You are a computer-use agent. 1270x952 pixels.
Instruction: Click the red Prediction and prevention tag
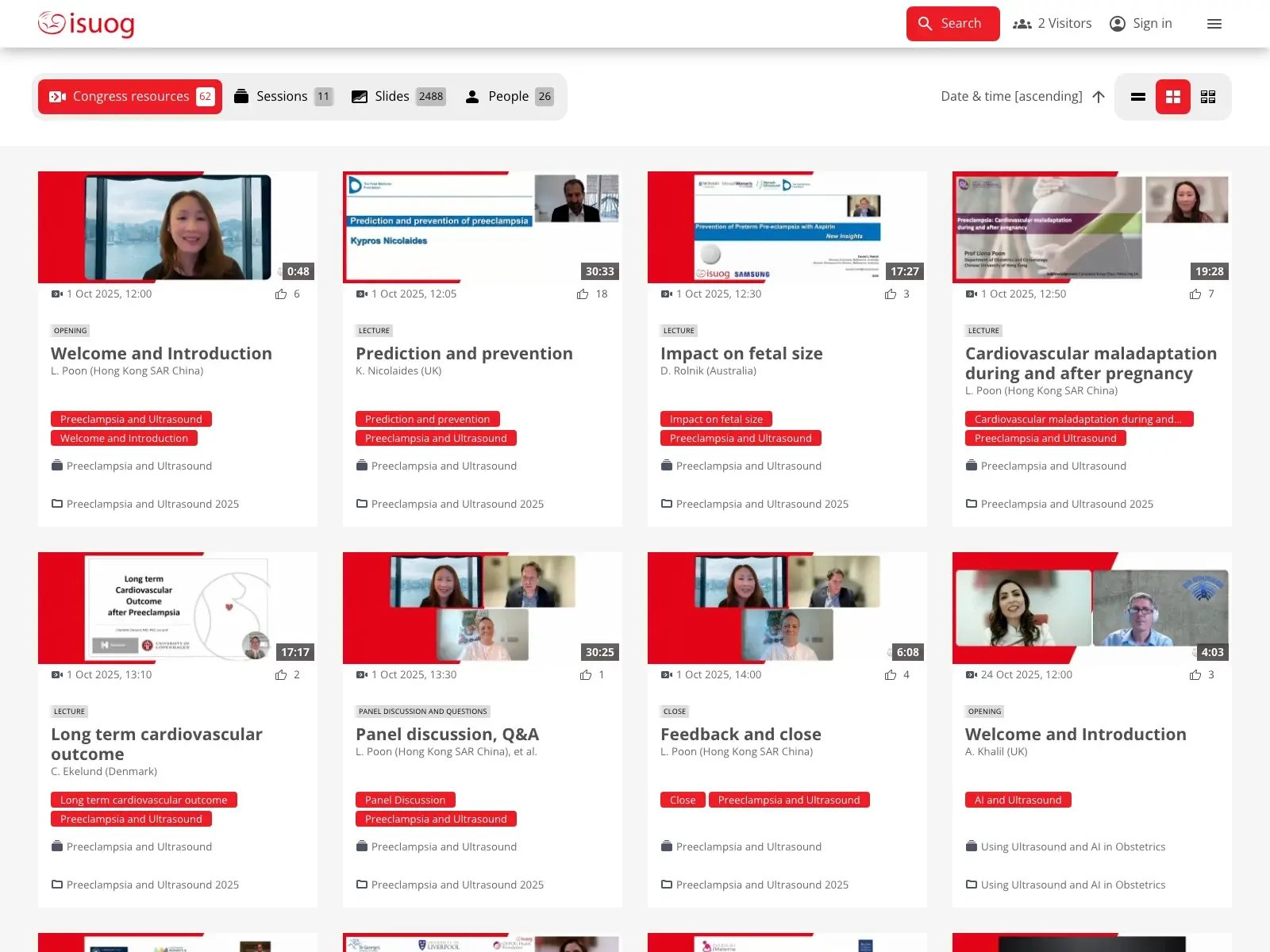point(427,419)
